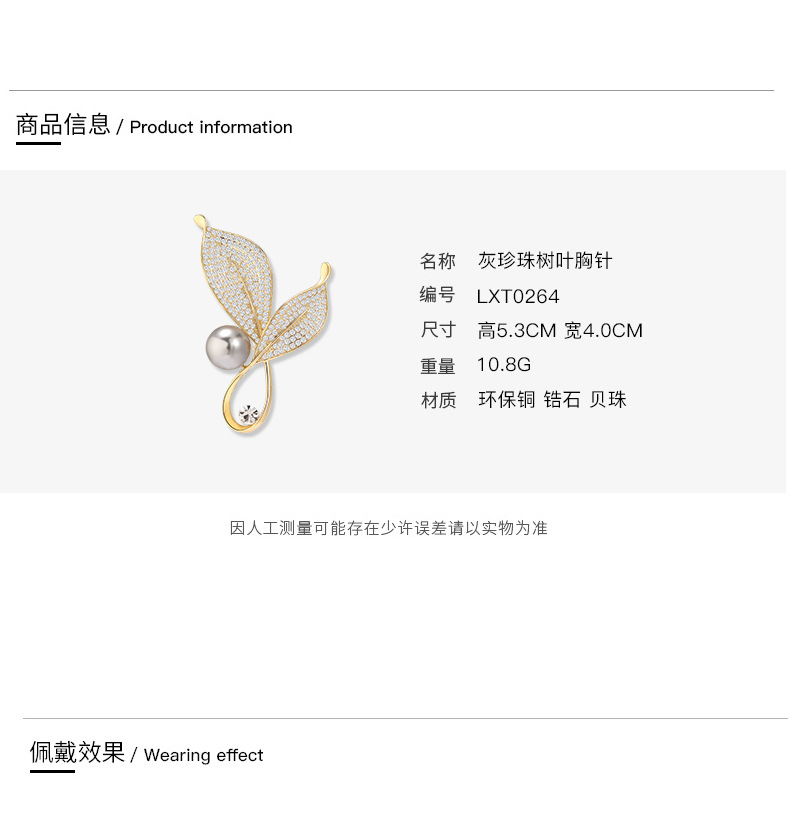Screen dimensions: 790x826
Task: Click the grey pearl on the brooch
Action: click(x=228, y=348)
